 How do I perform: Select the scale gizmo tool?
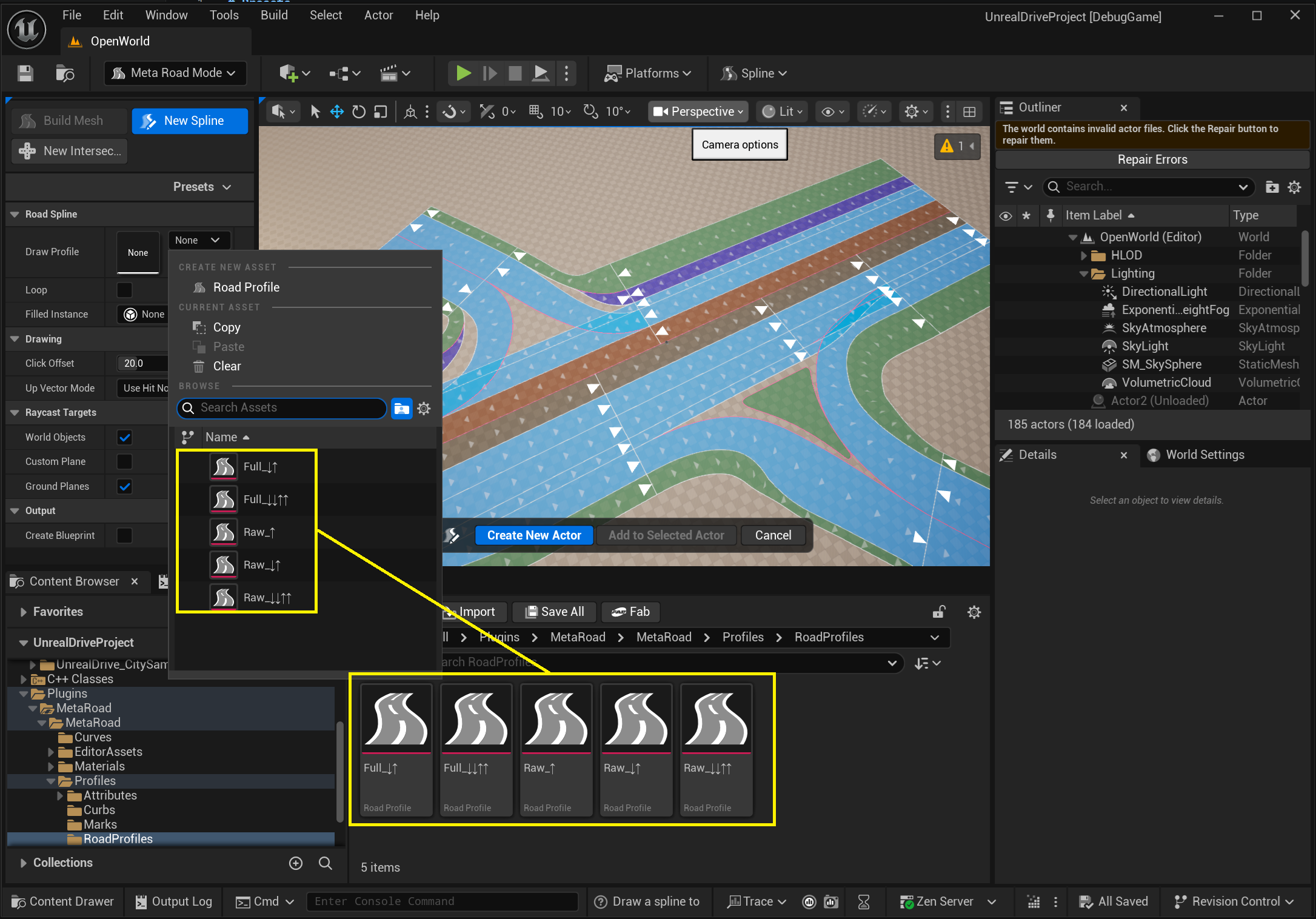click(381, 112)
